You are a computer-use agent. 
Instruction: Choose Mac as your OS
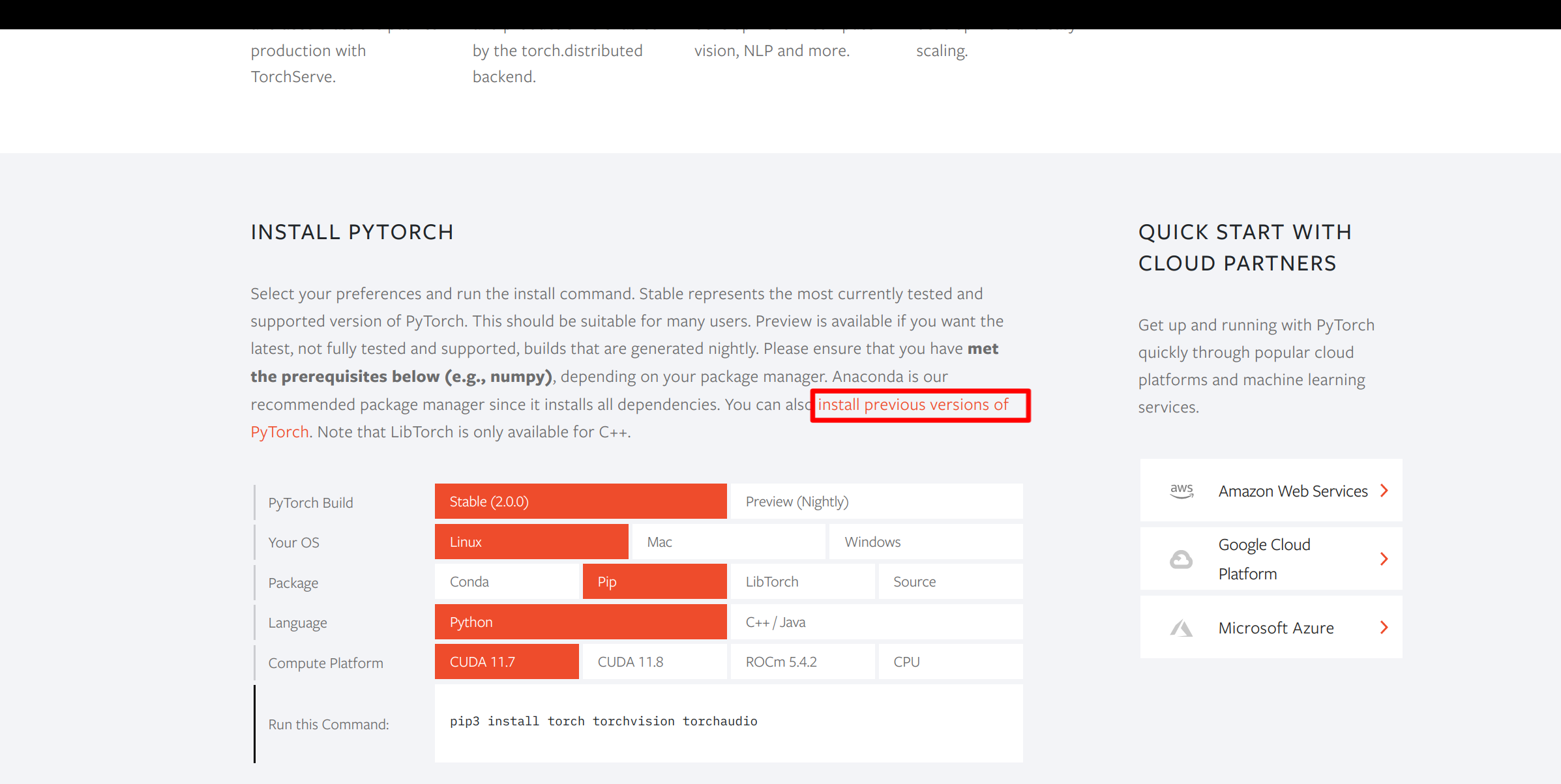[x=728, y=542]
